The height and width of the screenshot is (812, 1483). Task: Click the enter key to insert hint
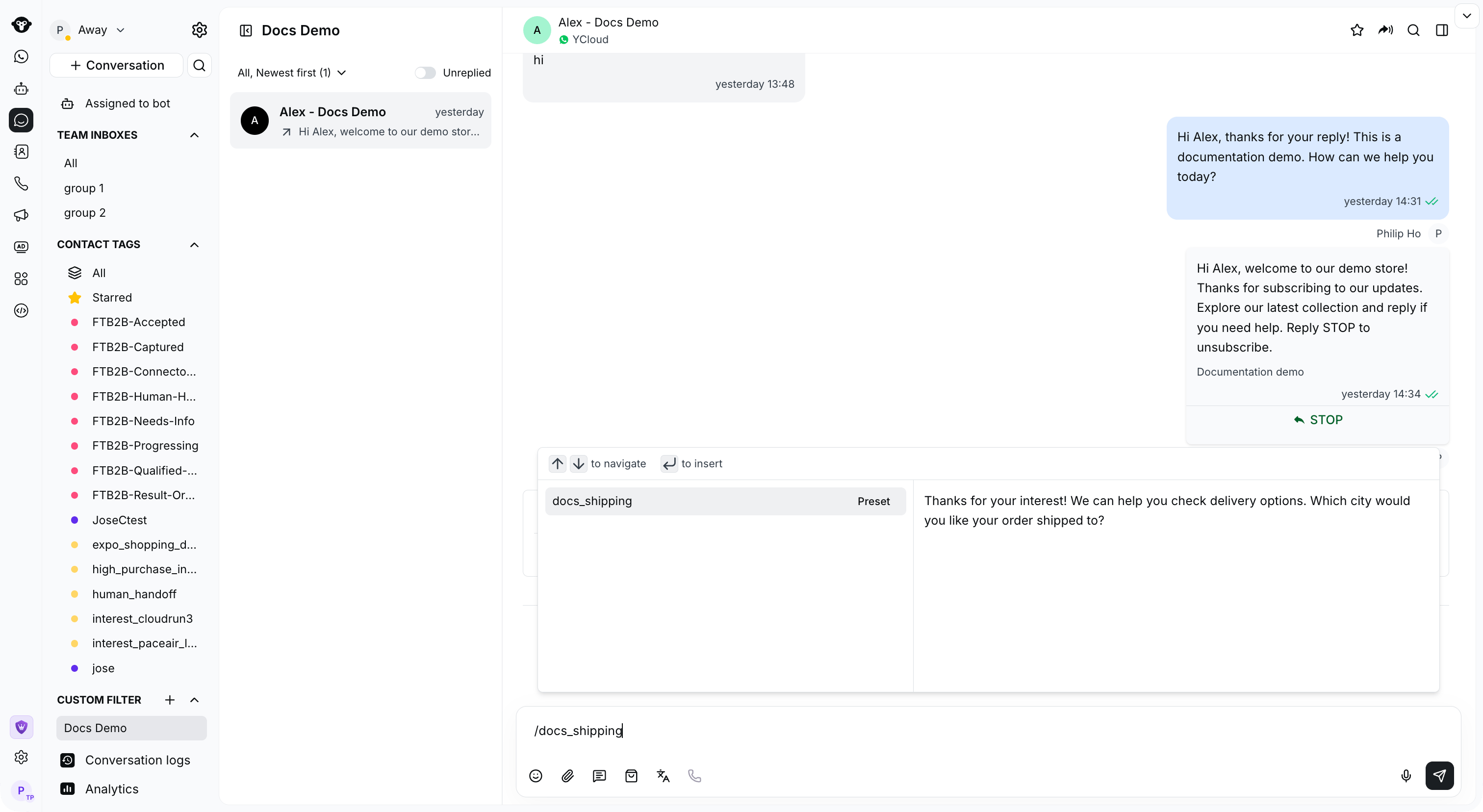[669, 464]
